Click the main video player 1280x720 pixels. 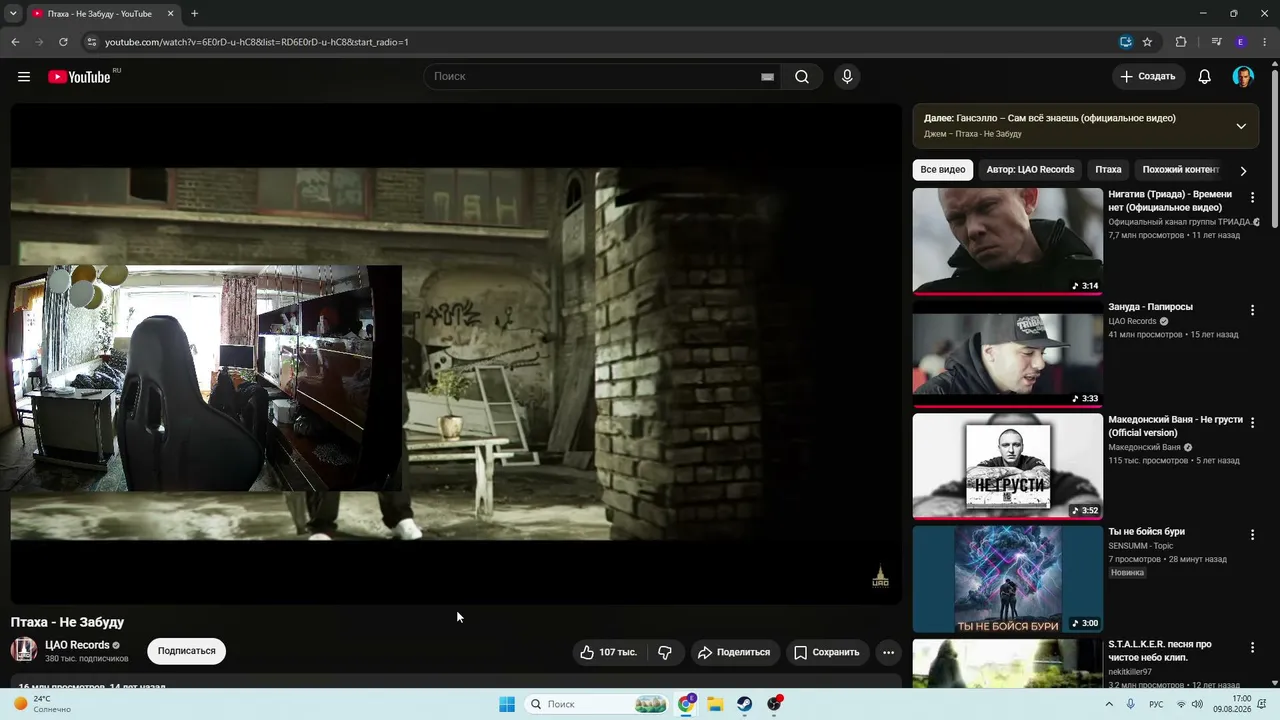456,354
